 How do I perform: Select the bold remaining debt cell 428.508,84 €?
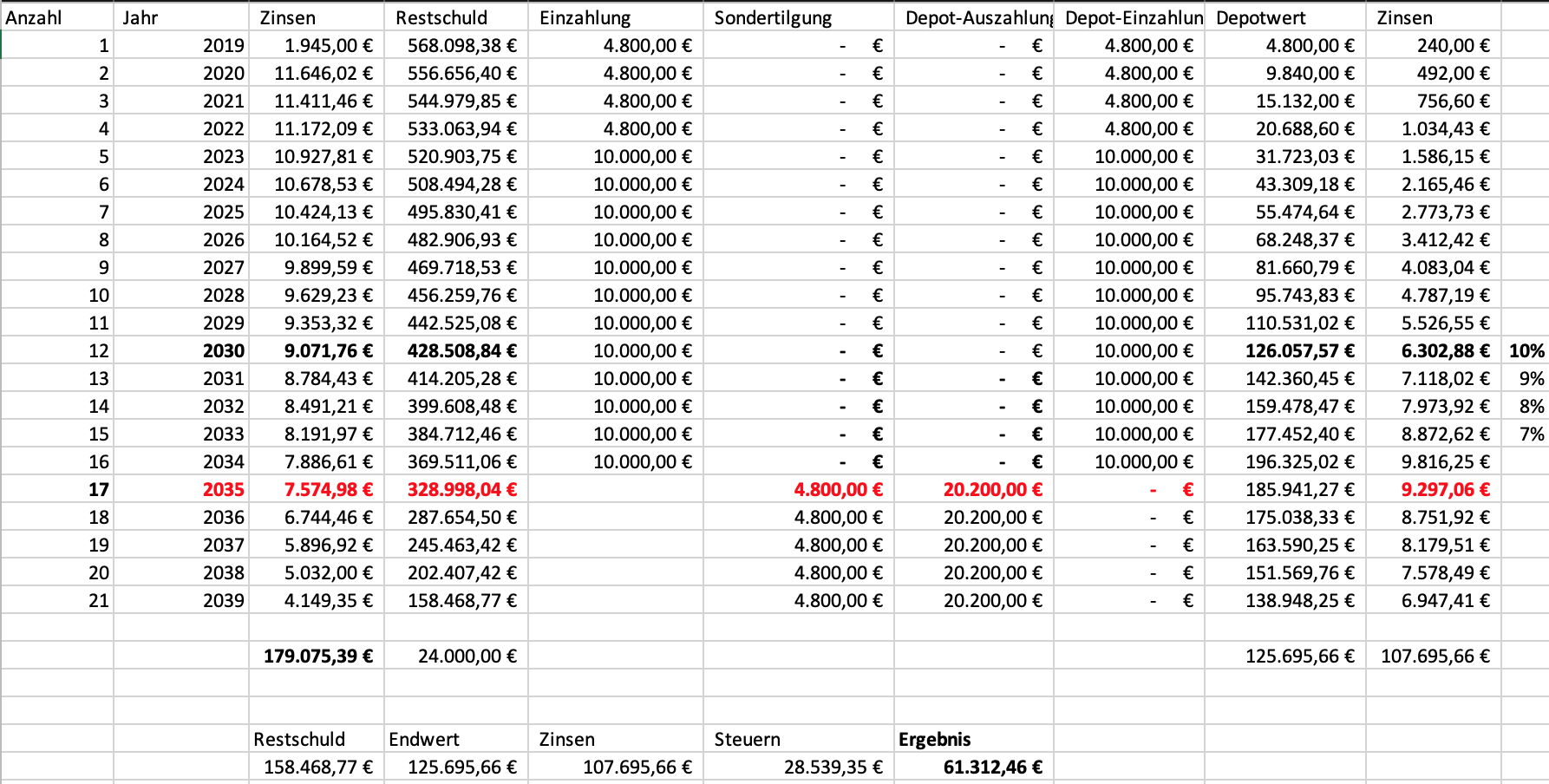coord(456,350)
